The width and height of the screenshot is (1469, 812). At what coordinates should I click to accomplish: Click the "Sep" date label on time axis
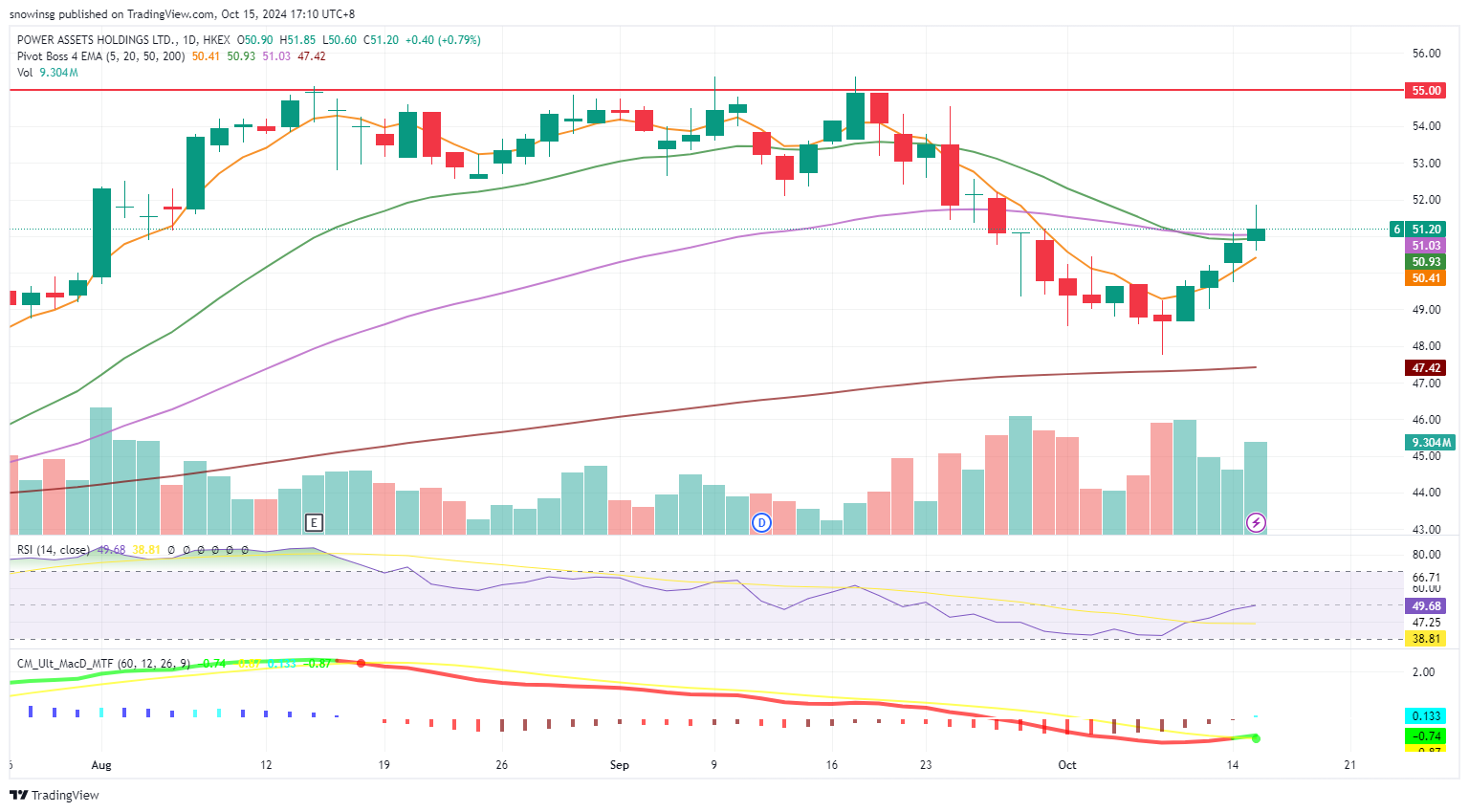[620, 765]
